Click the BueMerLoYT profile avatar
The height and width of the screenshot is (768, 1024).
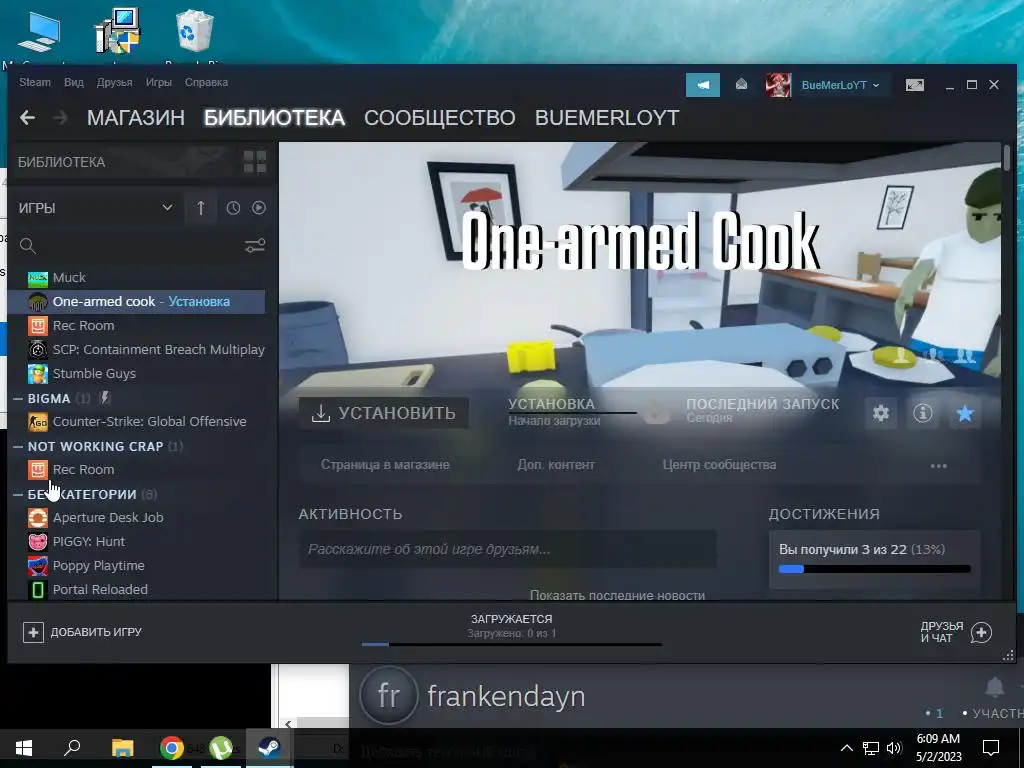(x=778, y=85)
